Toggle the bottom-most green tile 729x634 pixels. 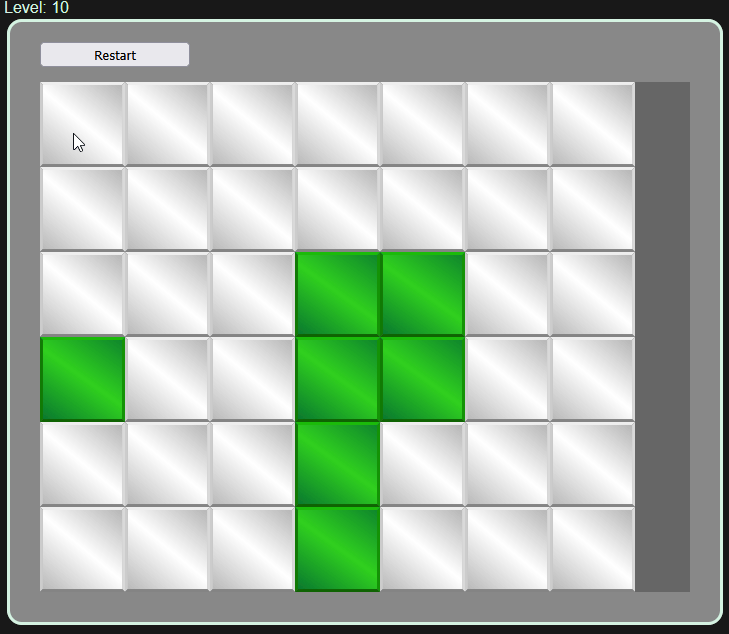(338, 549)
